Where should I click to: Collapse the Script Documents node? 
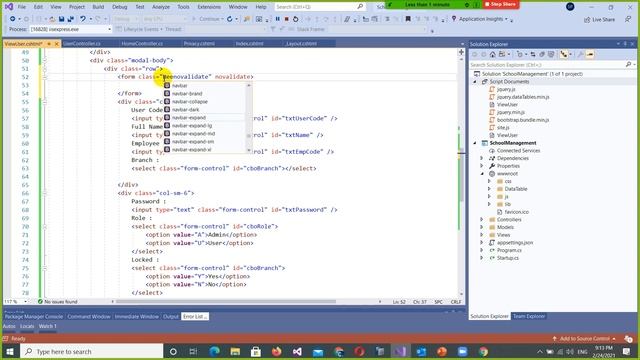pyautogui.click(x=475, y=82)
